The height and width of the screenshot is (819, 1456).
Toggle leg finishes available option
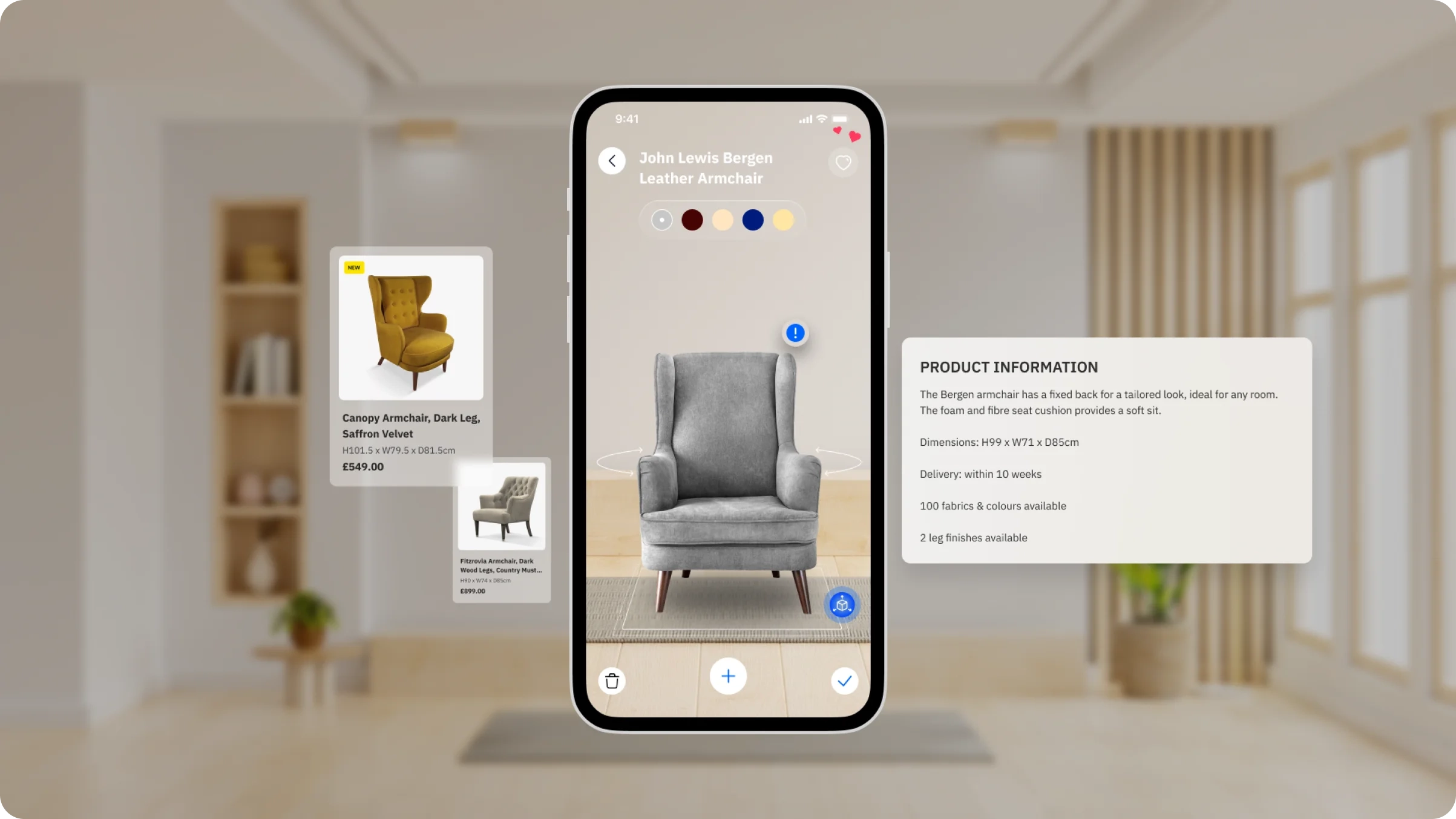point(973,537)
